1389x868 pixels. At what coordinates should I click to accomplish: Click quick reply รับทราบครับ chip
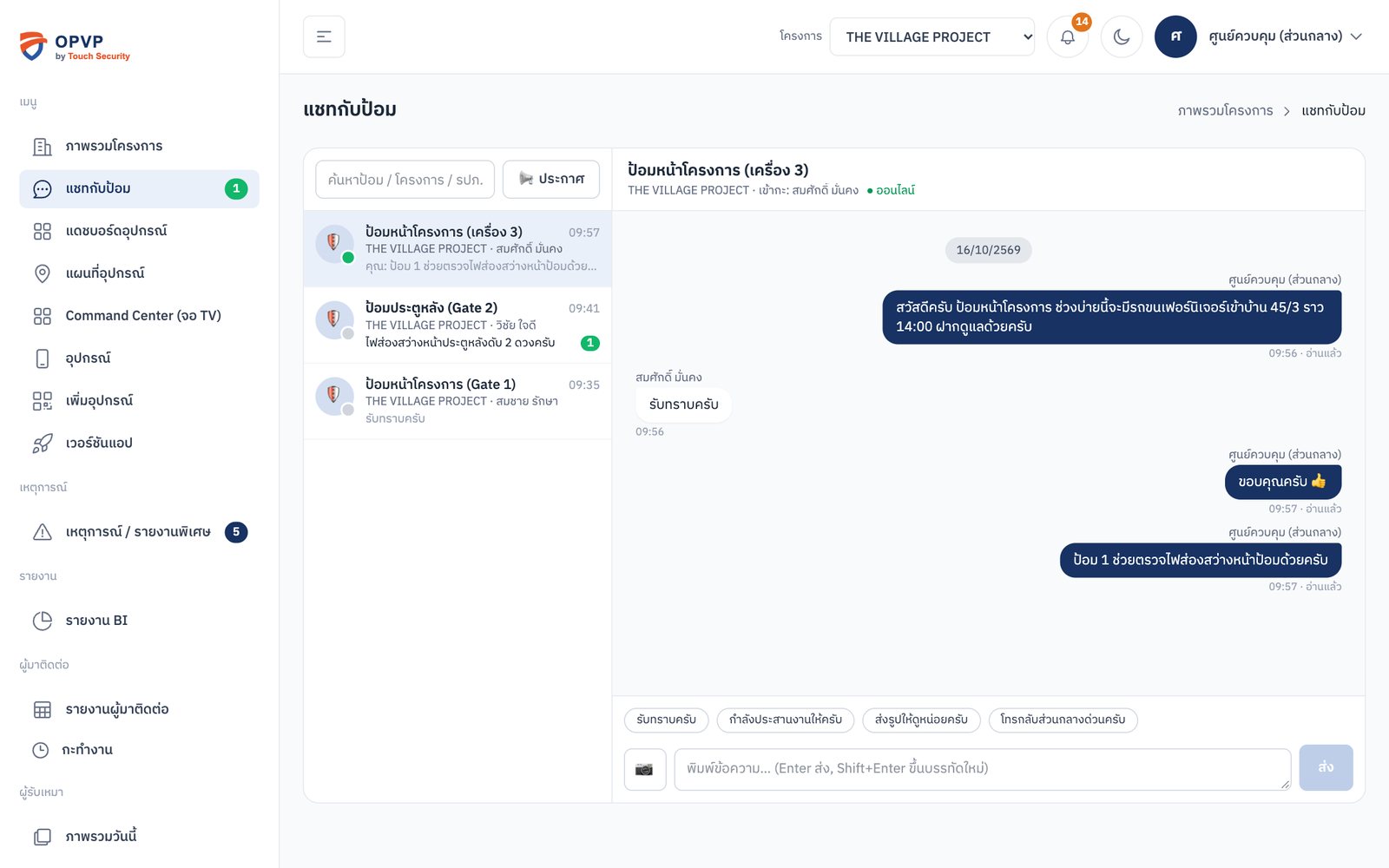click(x=666, y=720)
